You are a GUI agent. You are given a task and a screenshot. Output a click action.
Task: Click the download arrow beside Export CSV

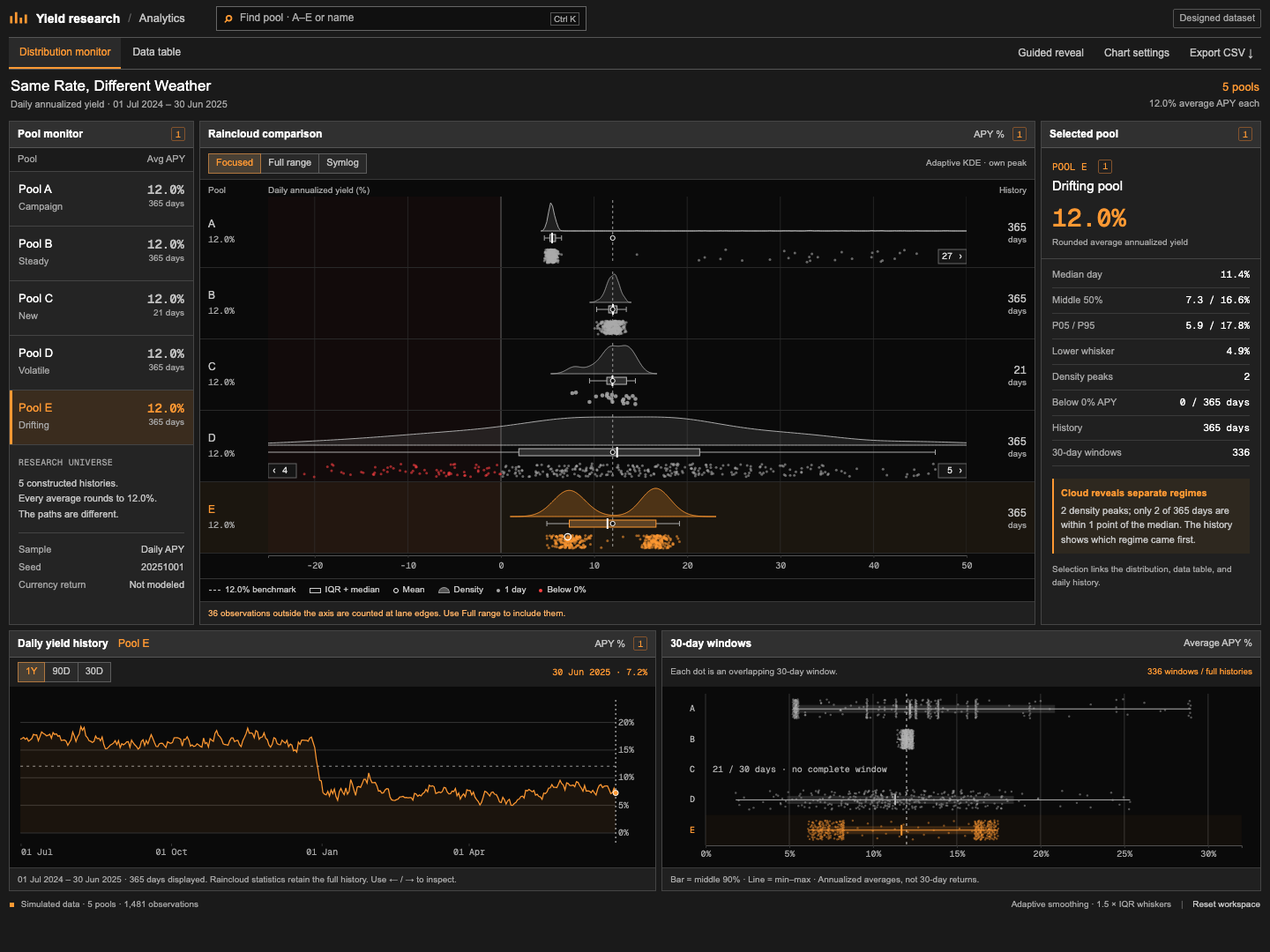point(1251,54)
